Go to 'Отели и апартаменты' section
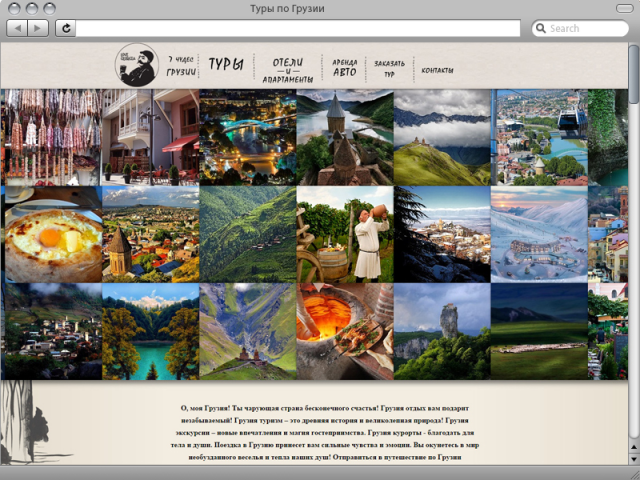Screen dimensions: 640x480 [288, 70]
